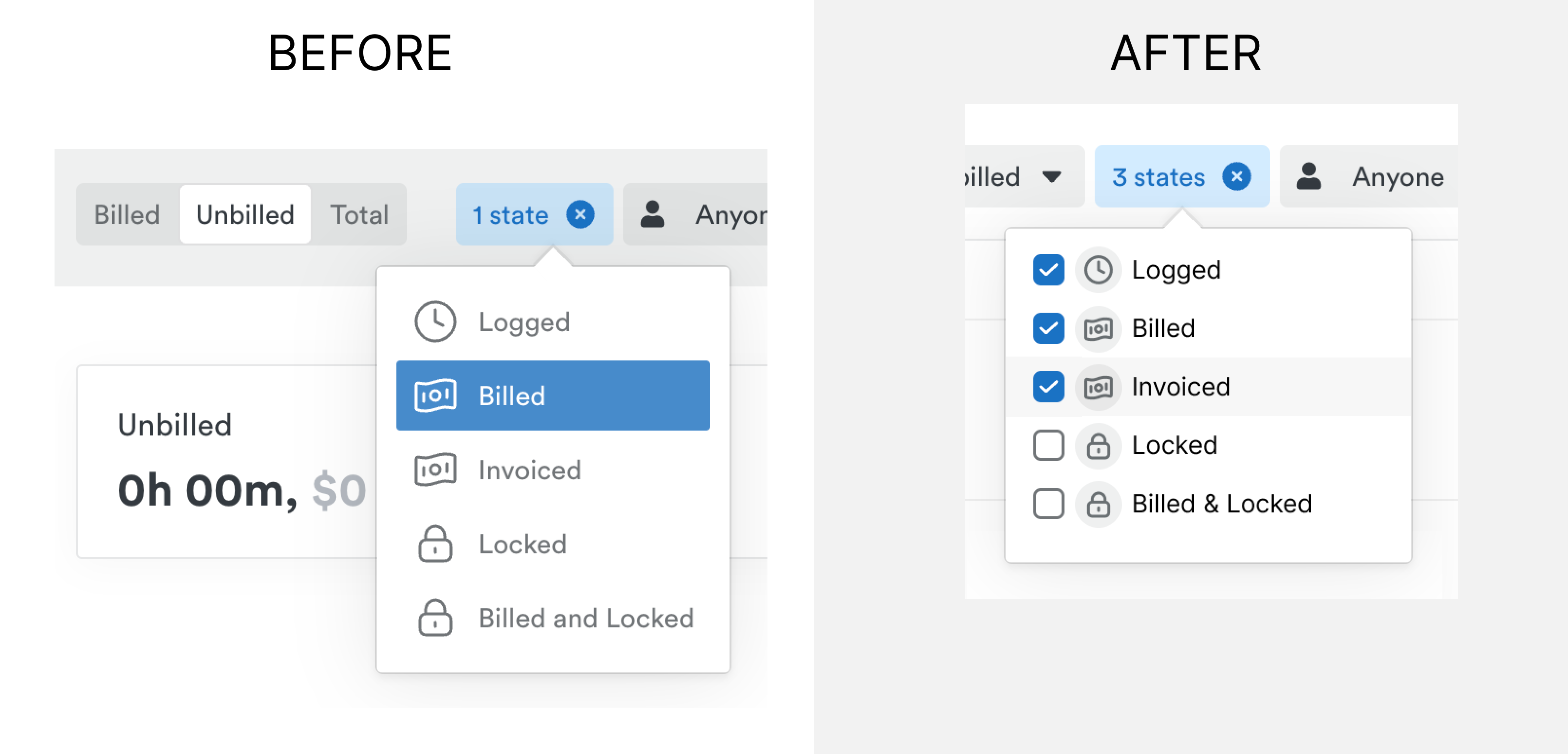
Task: Click the clock icon beside Logged in BEFORE menu
Action: pos(434,321)
